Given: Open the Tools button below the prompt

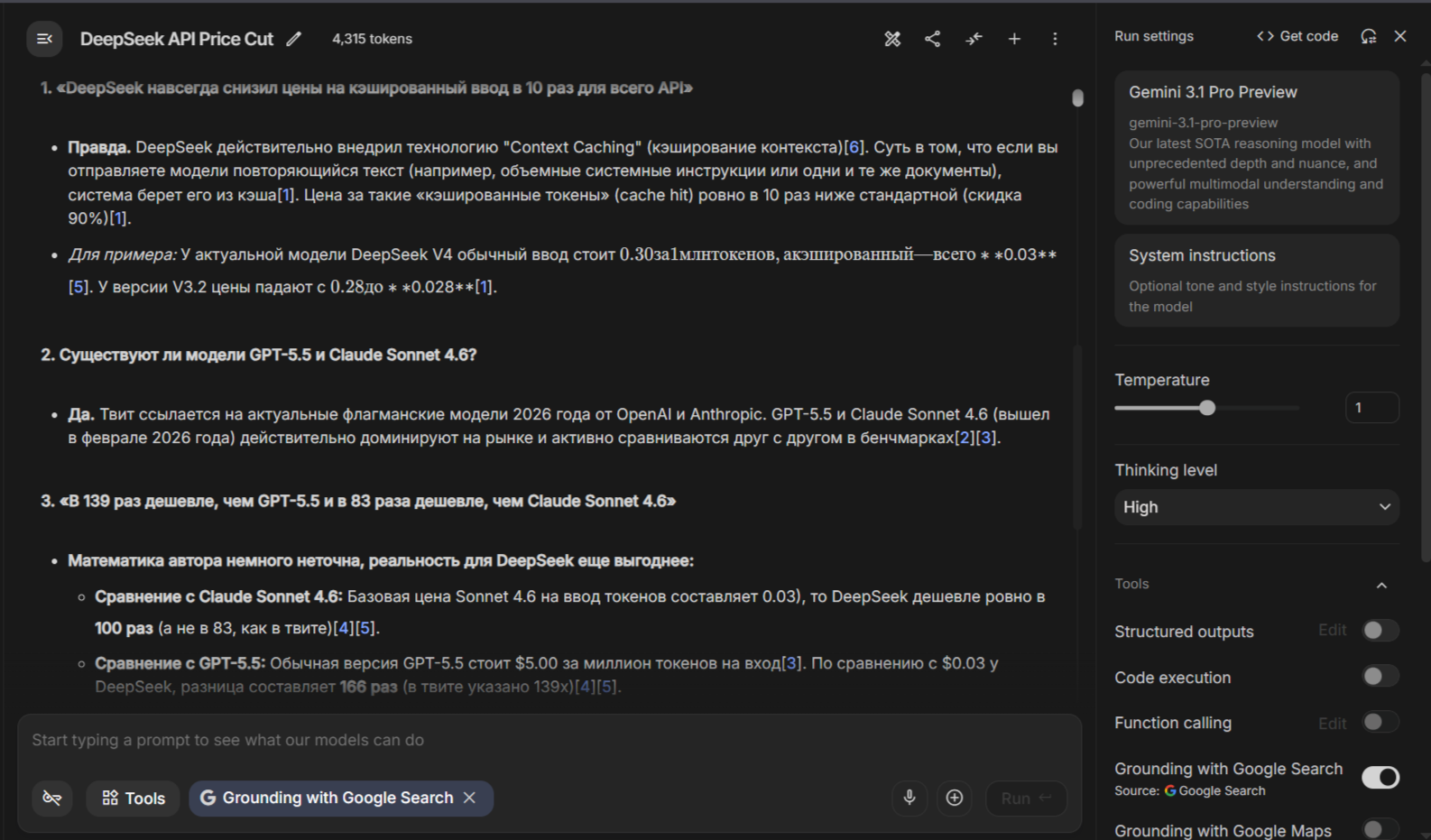Looking at the screenshot, I should (x=134, y=798).
